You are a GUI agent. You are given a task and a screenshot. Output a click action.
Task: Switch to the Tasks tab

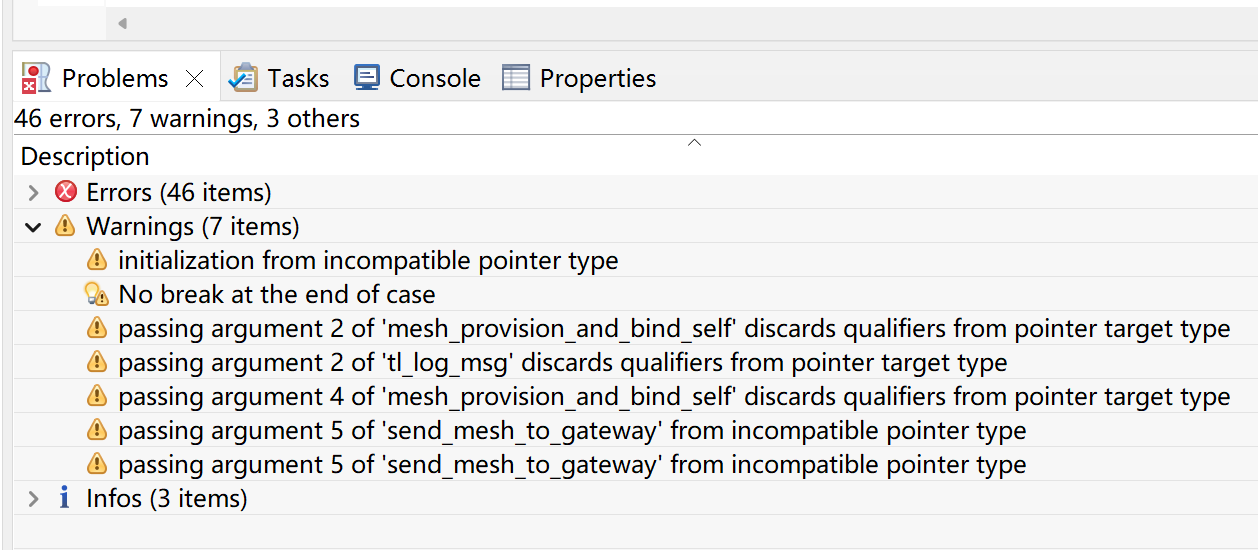pyautogui.click(x=279, y=78)
